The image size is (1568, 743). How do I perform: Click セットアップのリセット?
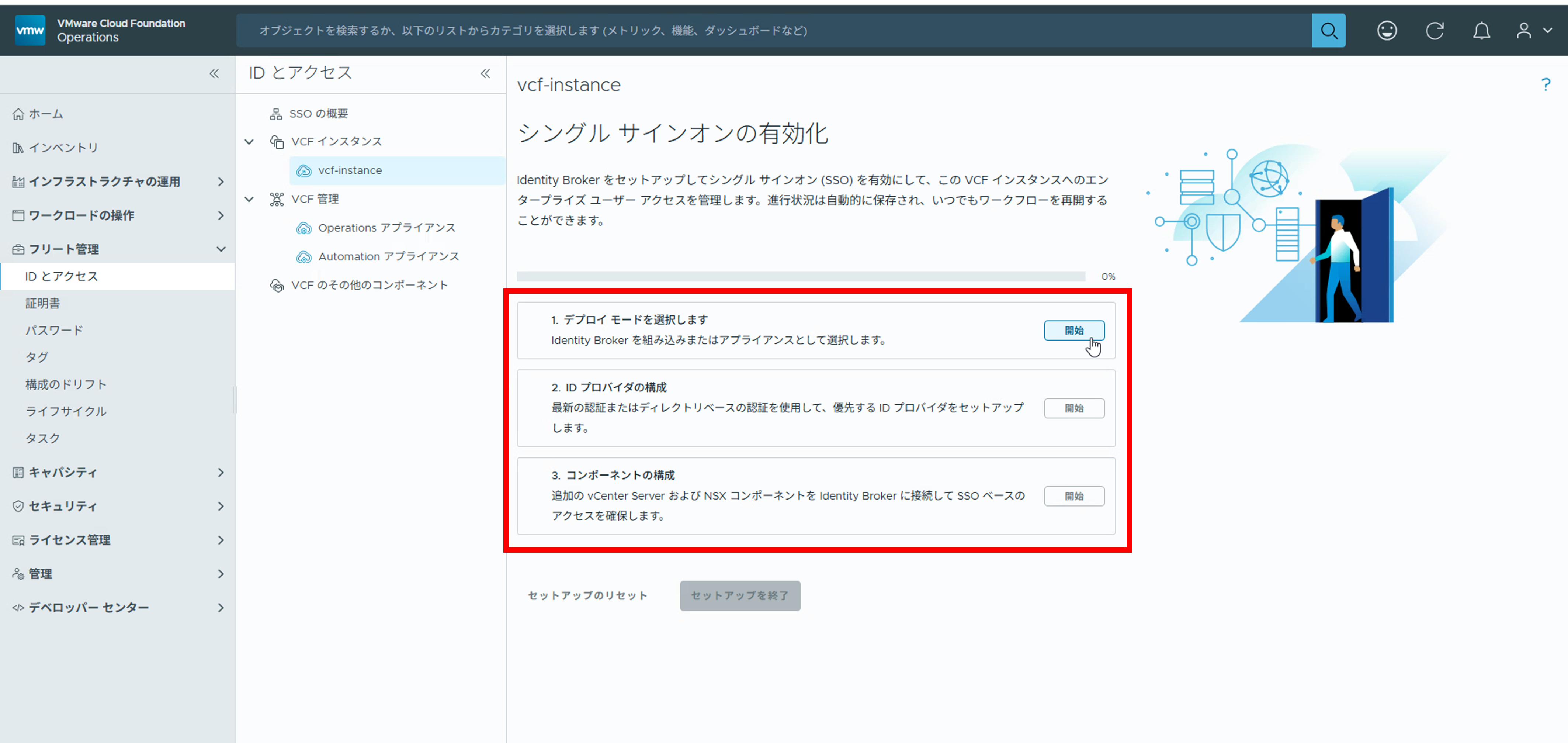coord(587,596)
